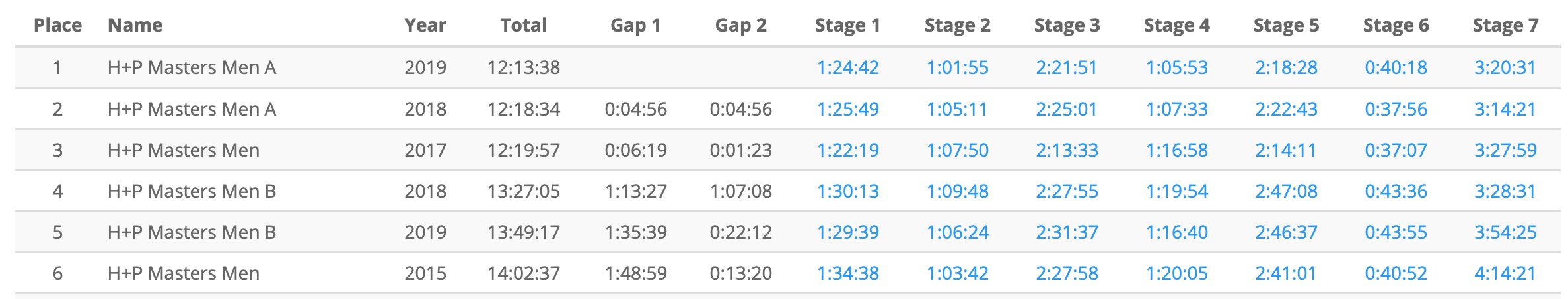Sort by the Total column header
This screenshot has height=299, width=1568.
[x=523, y=25]
